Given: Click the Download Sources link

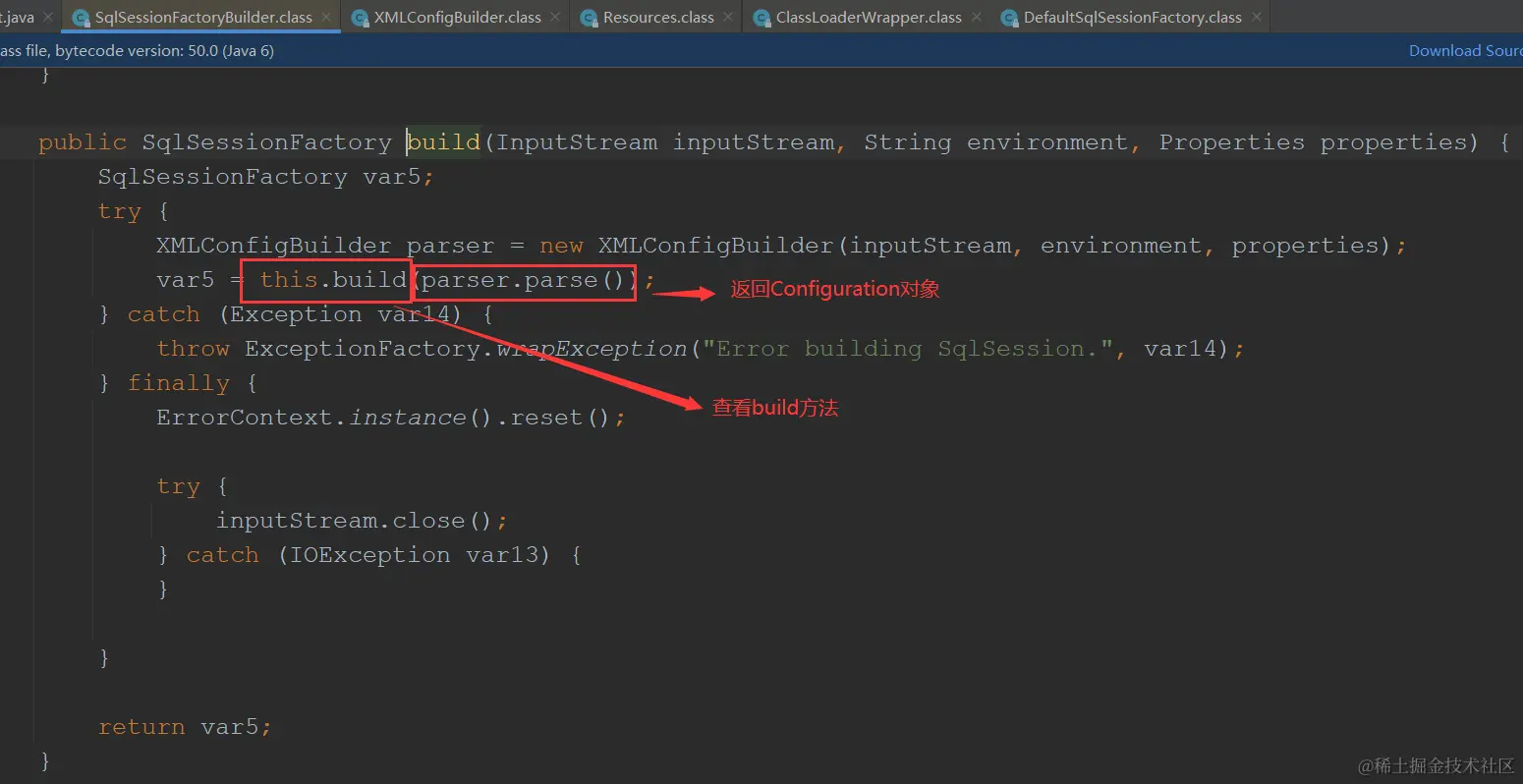Looking at the screenshot, I should [x=1465, y=50].
